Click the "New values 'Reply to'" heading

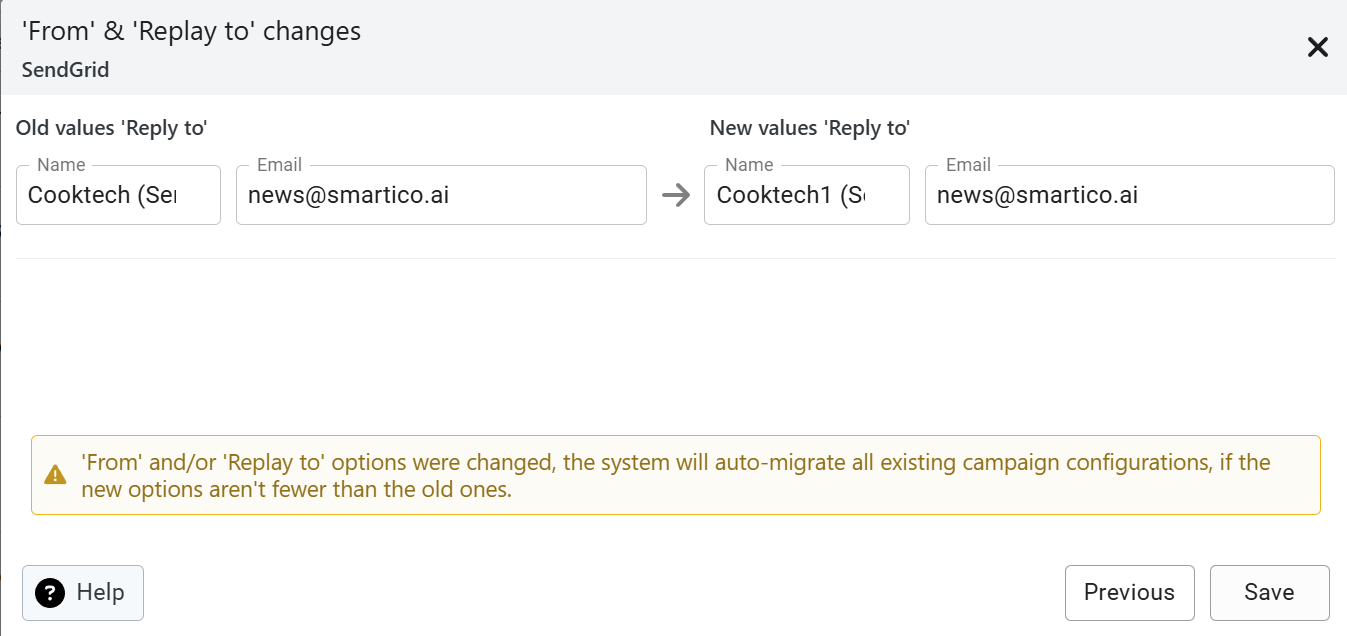[809, 128]
